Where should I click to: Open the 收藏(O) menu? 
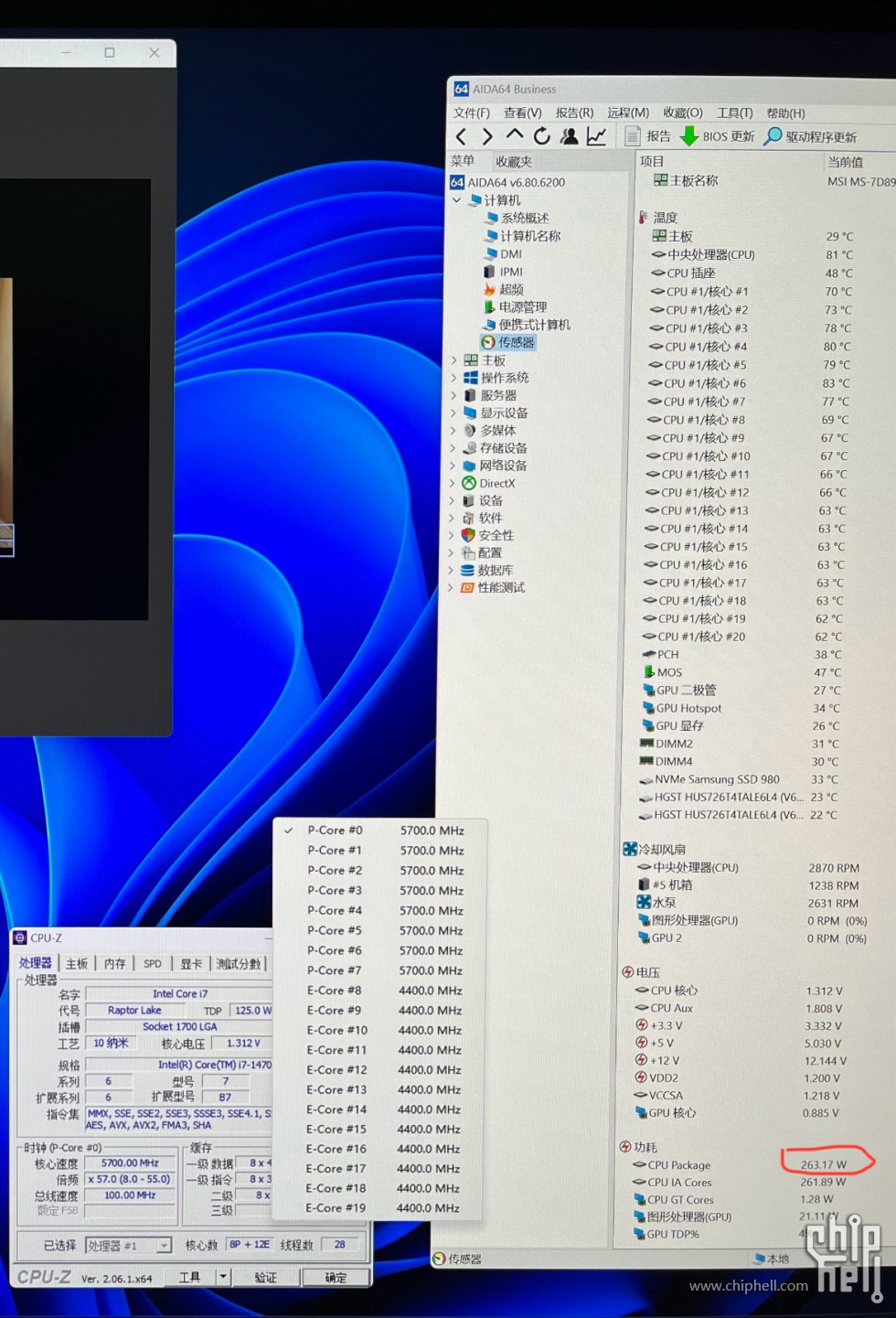[x=683, y=113]
